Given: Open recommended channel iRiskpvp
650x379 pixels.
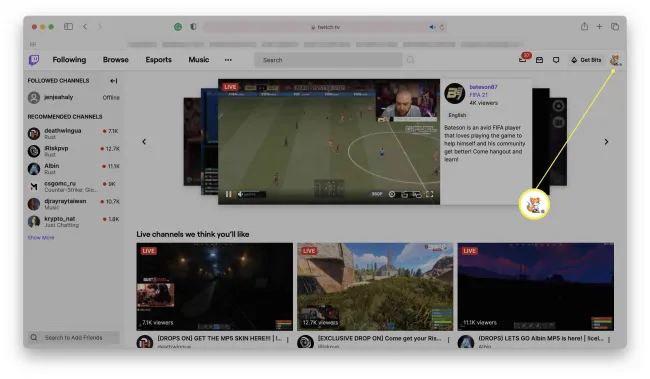Looking at the screenshot, I should [x=73, y=151].
